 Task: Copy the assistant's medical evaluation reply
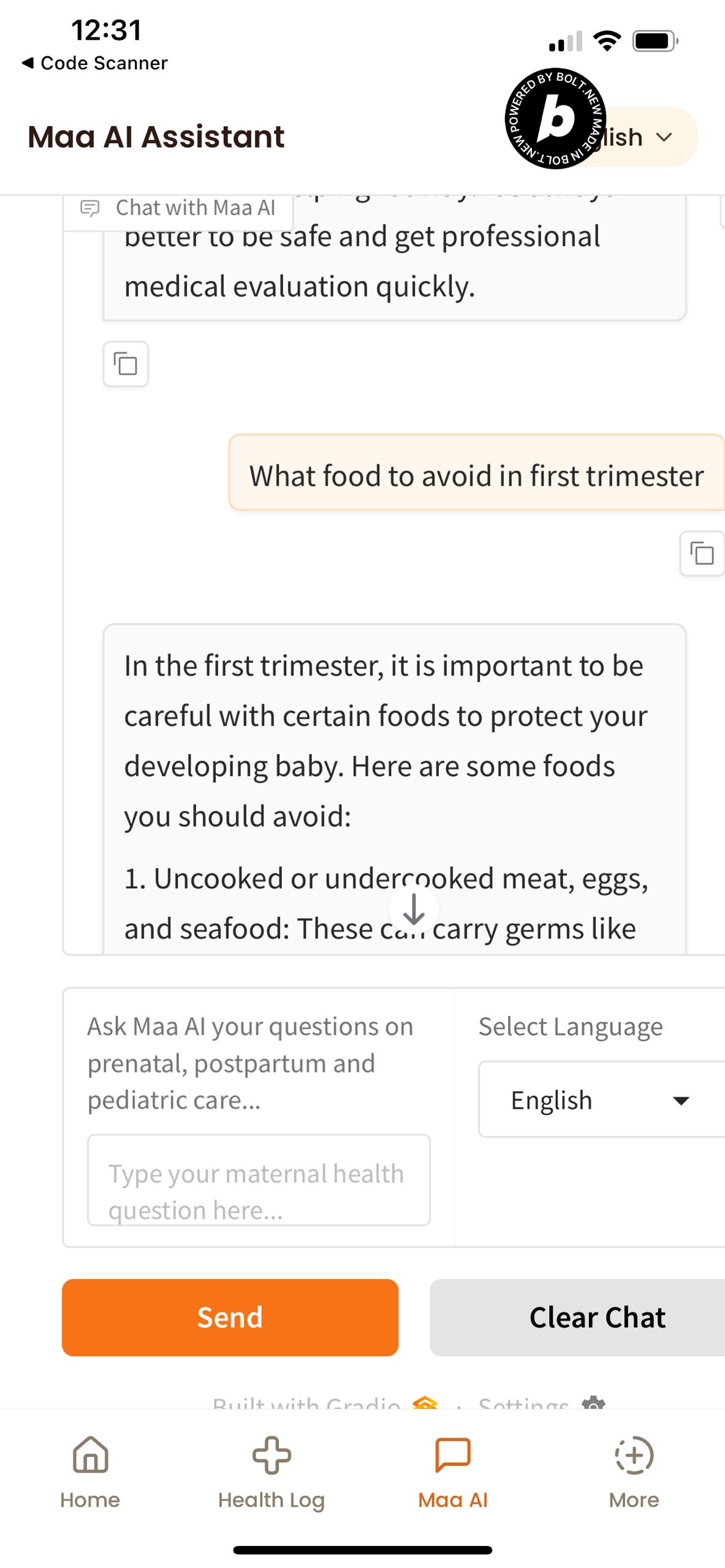(126, 364)
